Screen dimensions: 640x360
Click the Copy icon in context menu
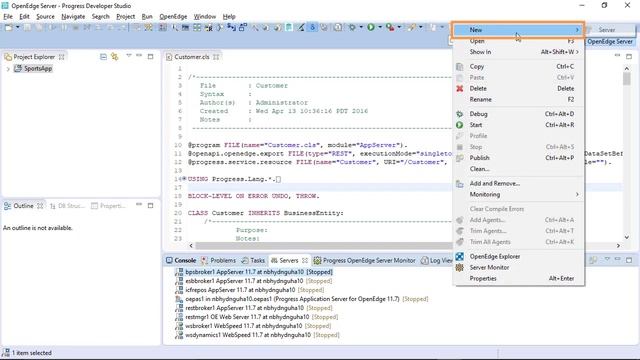(x=460, y=66)
